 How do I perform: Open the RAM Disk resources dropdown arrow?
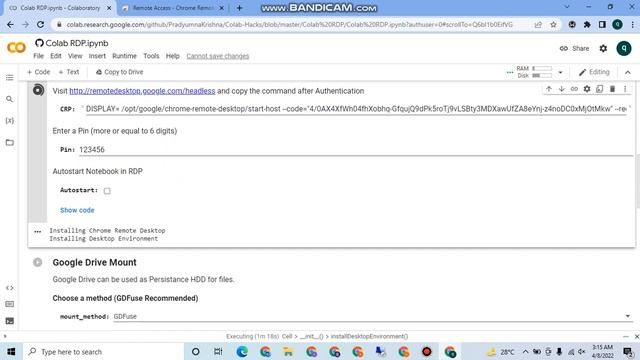pyautogui.click(x=560, y=72)
